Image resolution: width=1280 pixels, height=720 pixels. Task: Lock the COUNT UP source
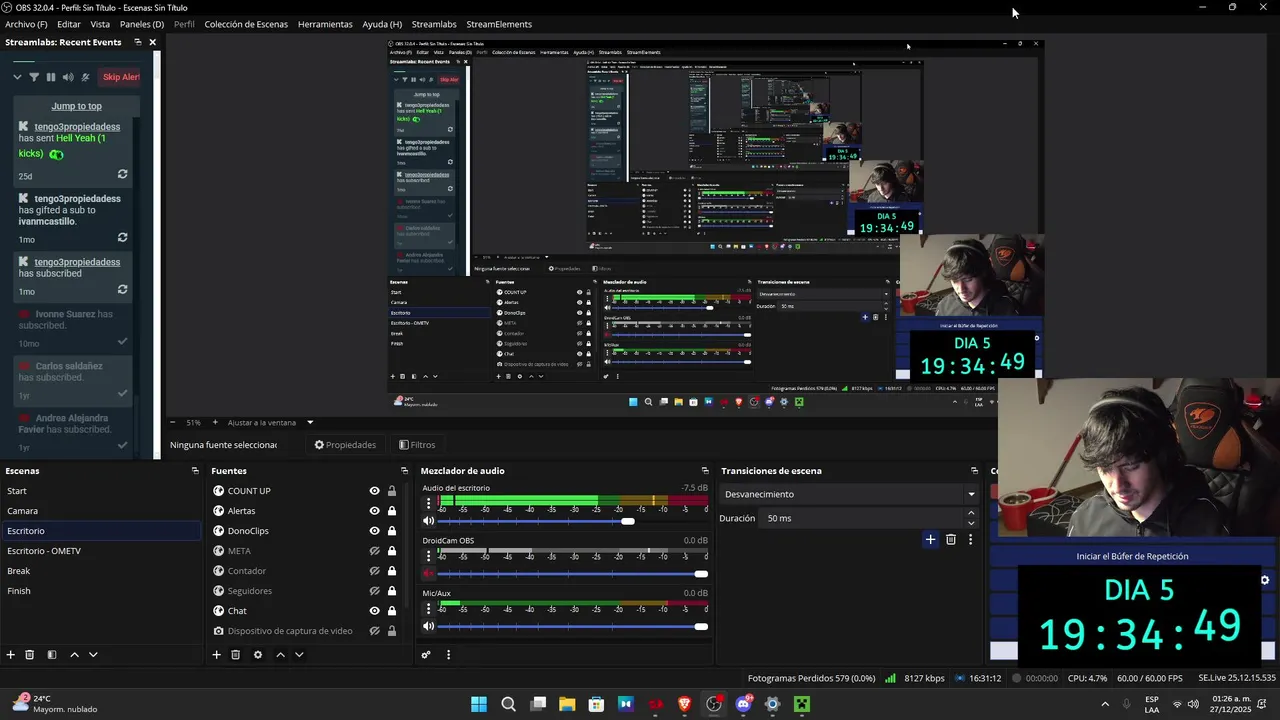[x=391, y=491]
